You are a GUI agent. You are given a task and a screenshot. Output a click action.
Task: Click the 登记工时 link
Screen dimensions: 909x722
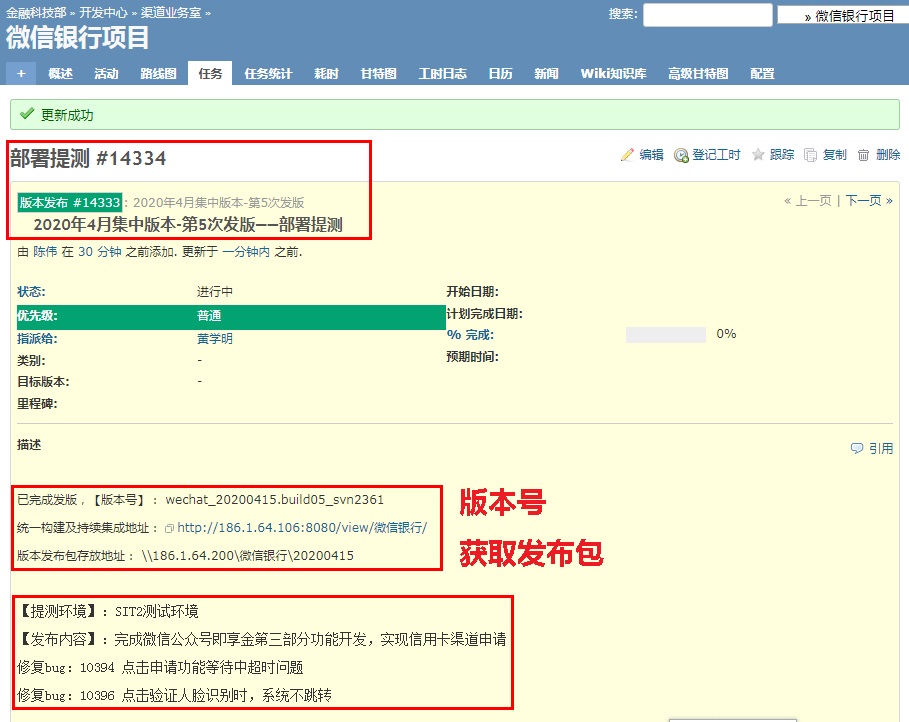coord(717,155)
